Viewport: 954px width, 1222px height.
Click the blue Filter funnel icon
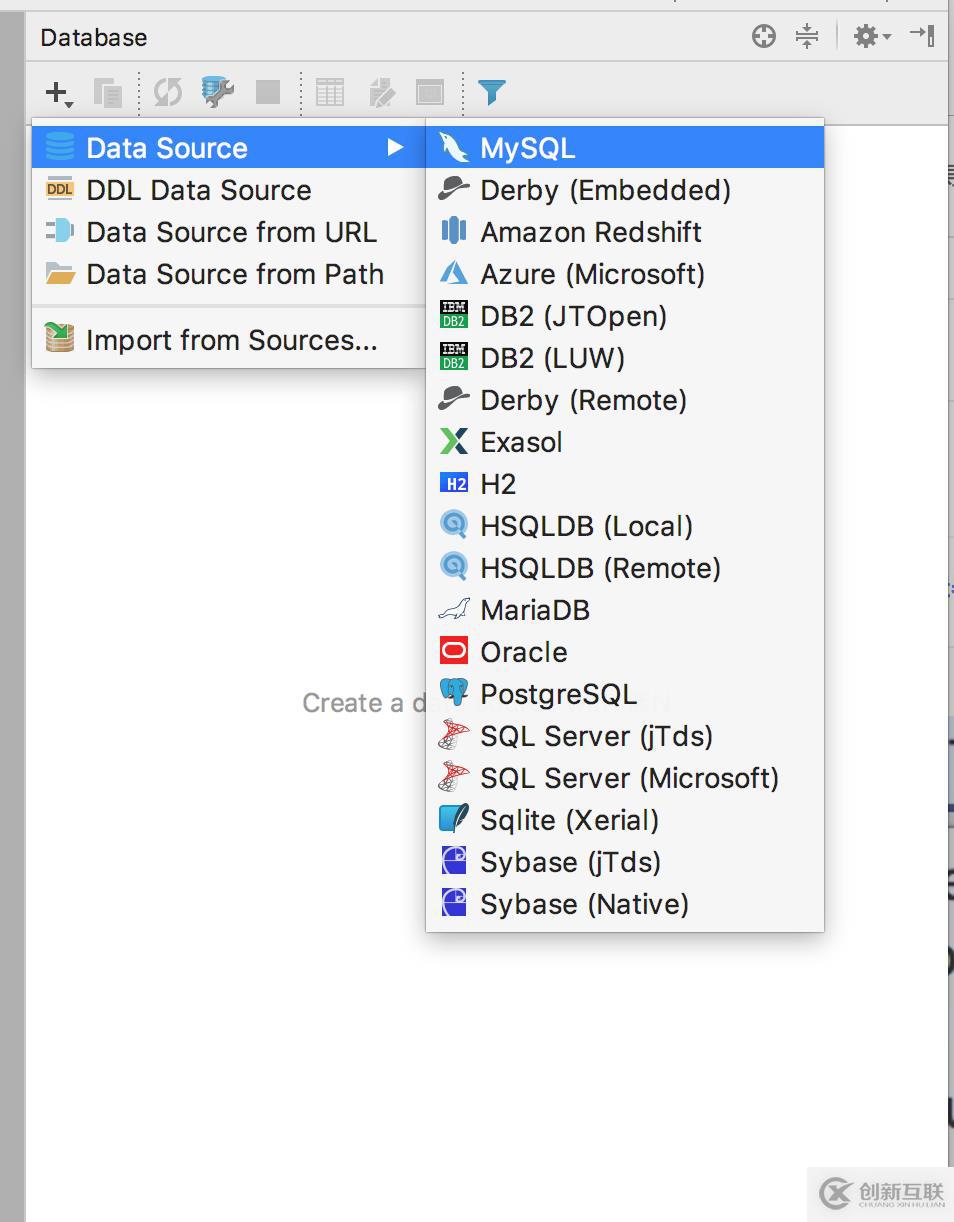491,93
